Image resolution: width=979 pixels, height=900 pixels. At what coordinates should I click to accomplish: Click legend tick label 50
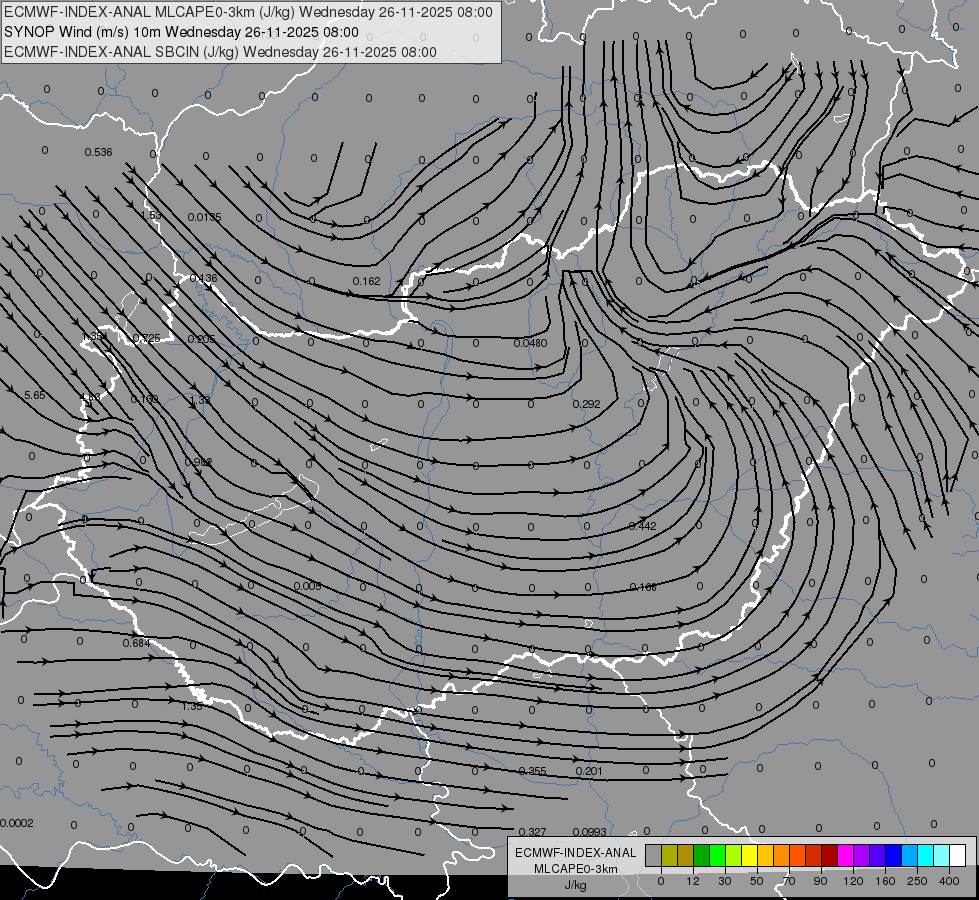(x=757, y=881)
